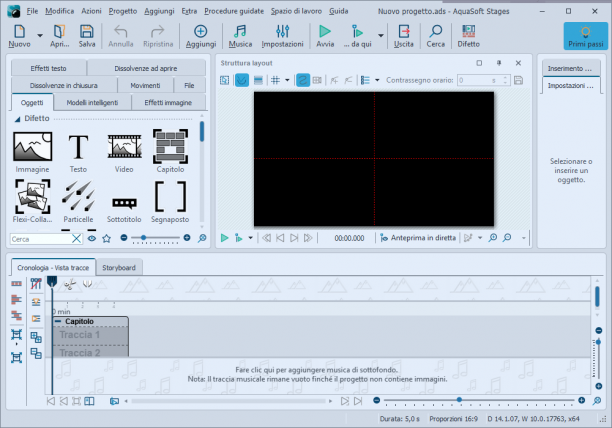Screen dimensions: 612x428
Task: Open Cerca search in toolbar
Action: (x=436, y=36)
